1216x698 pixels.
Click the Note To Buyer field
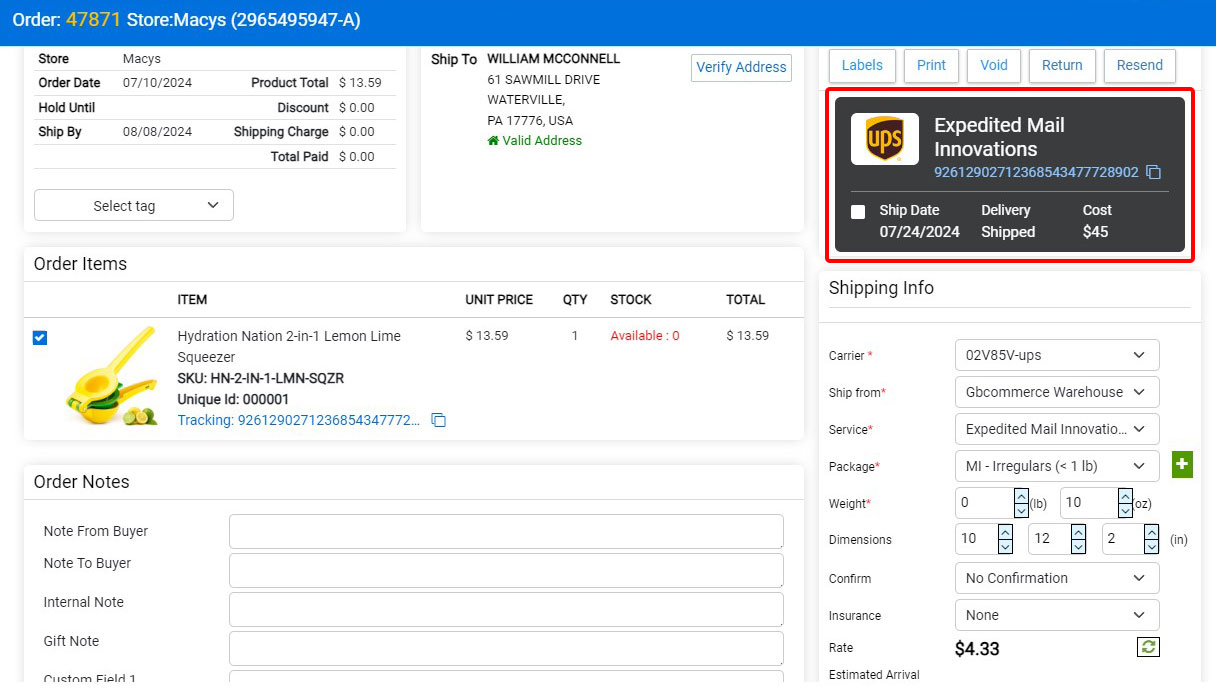(x=506, y=570)
